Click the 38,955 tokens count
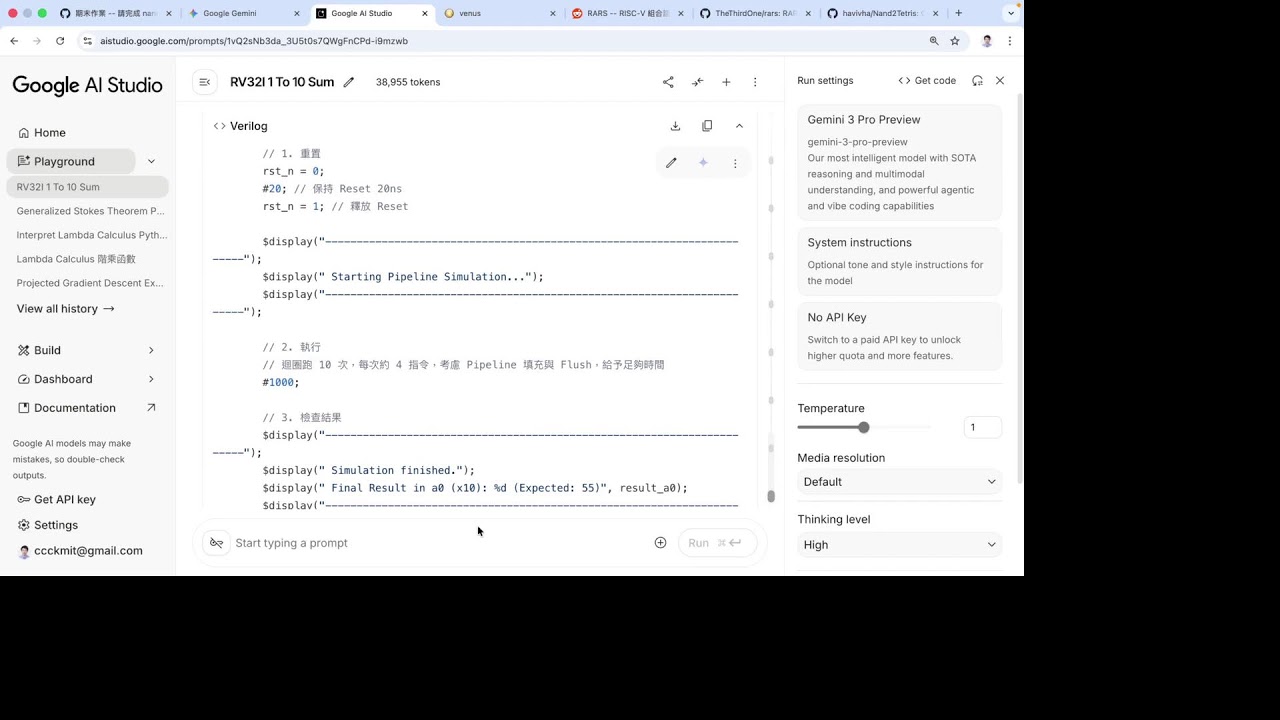The image size is (1280, 720). click(408, 82)
